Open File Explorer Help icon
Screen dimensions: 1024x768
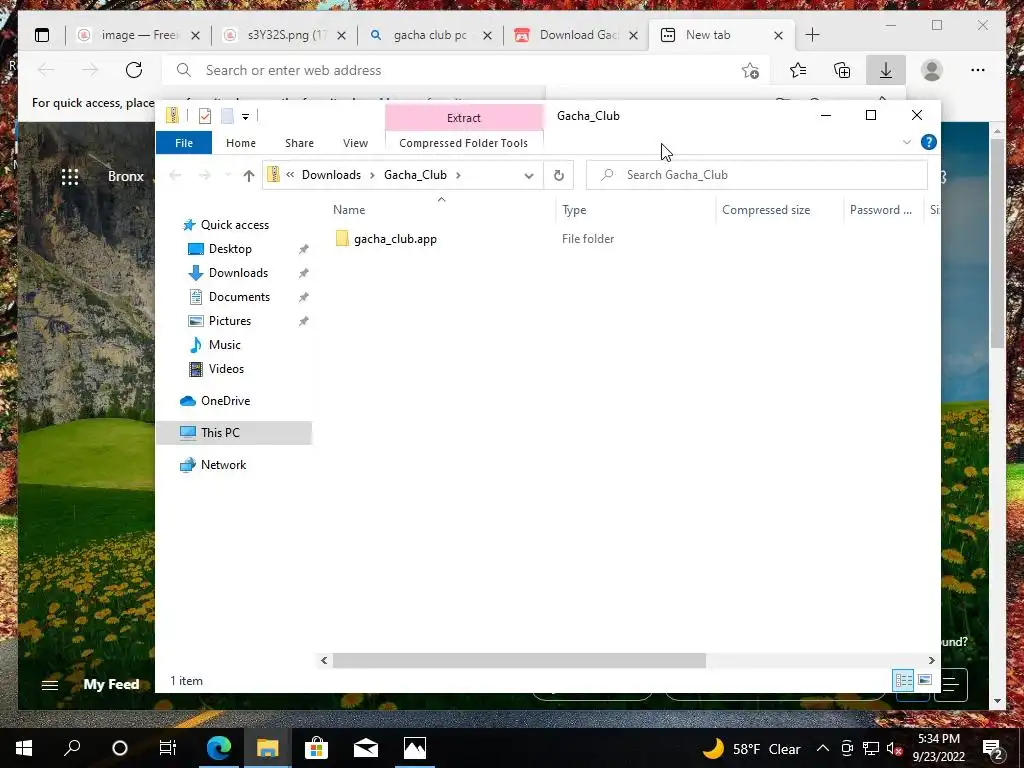929,142
